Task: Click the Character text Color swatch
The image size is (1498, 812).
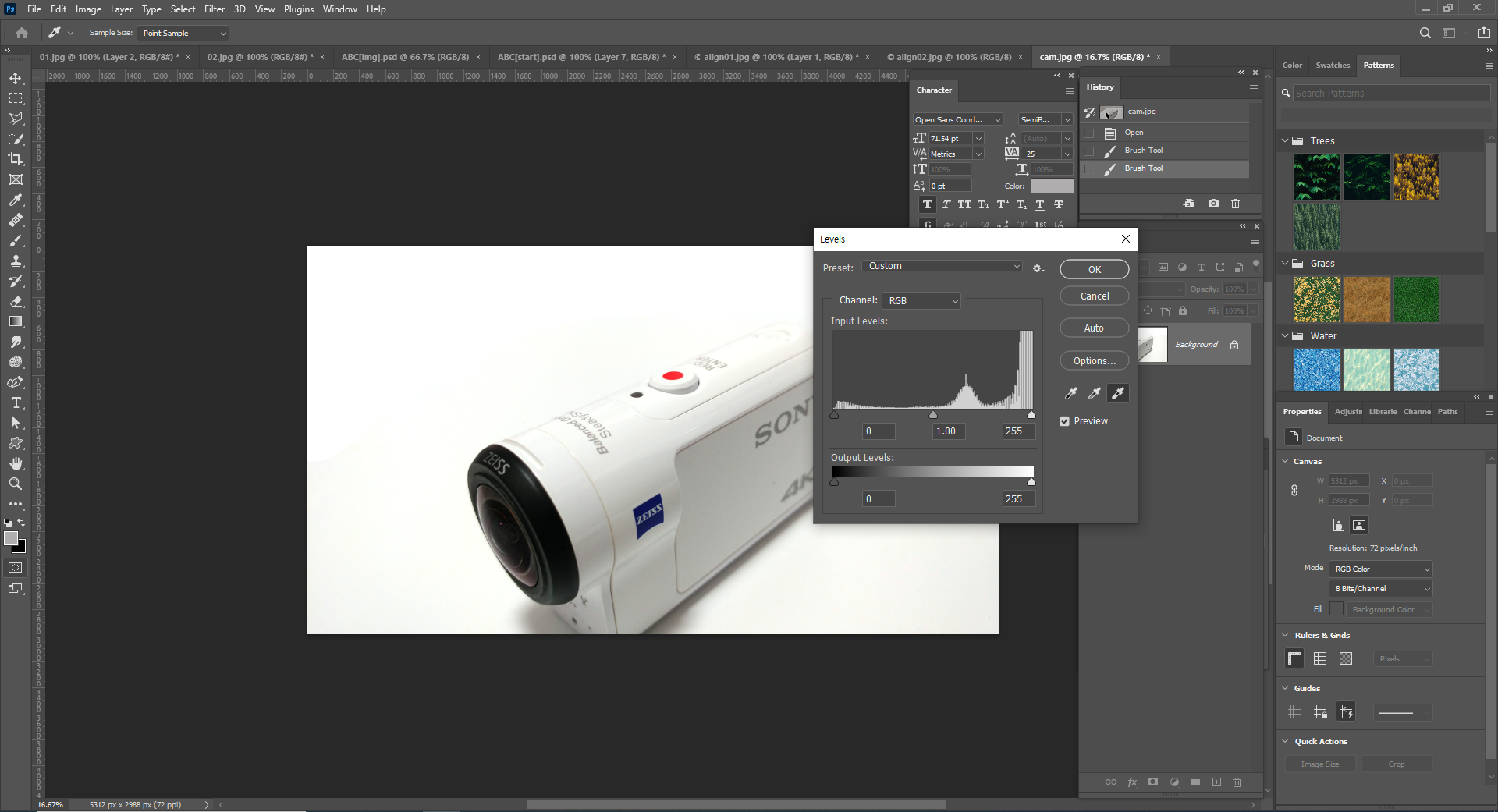Action: coord(1053,186)
